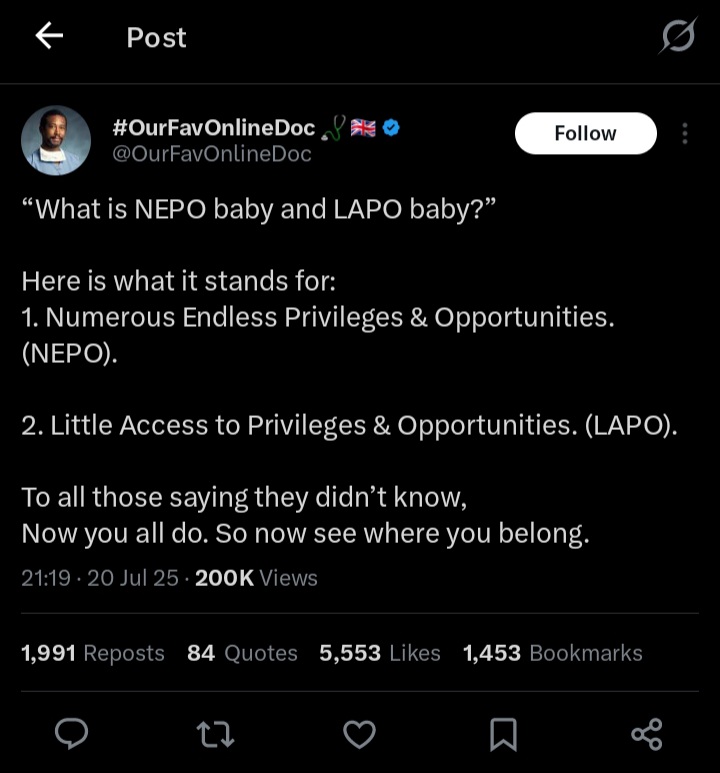Open the @OurFavOnlineDoc handle
720x773 pixels.
212,154
